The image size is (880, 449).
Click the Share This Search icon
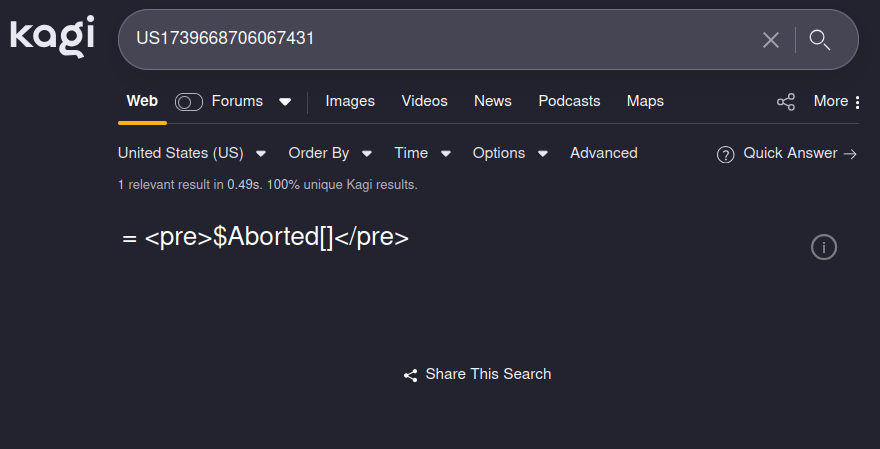tap(410, 375)
